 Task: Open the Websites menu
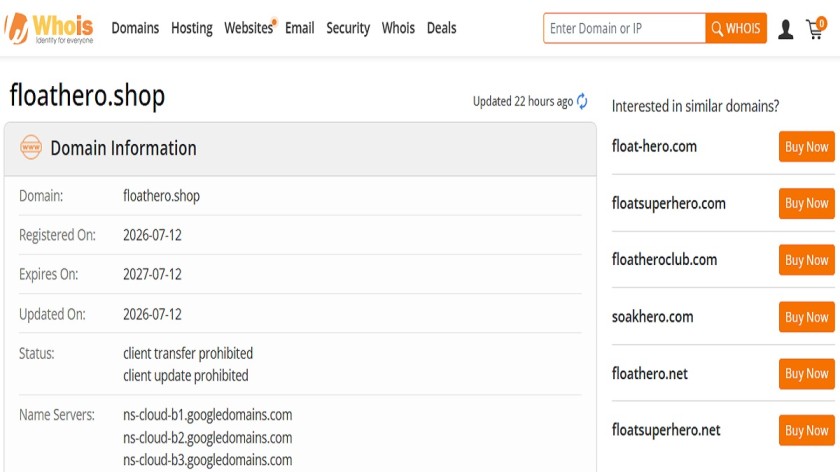249,28
